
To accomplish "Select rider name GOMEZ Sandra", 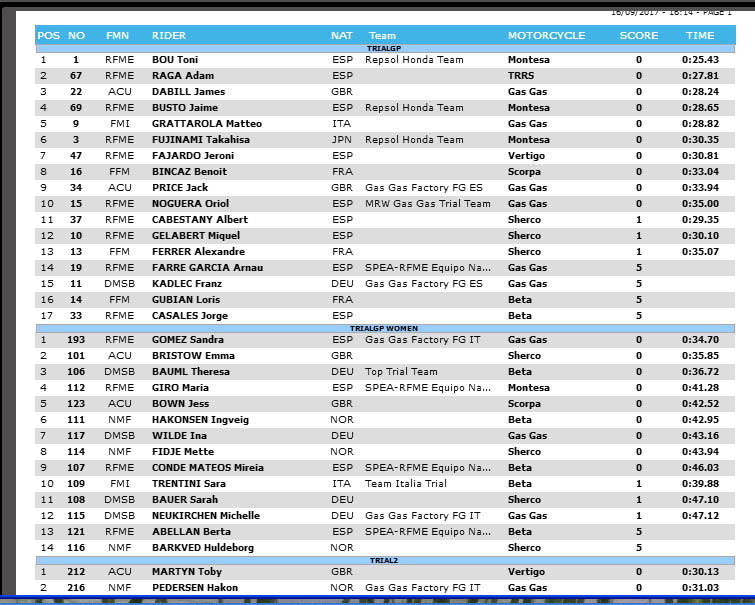I will pyautogui.click(x=188, y=340).
